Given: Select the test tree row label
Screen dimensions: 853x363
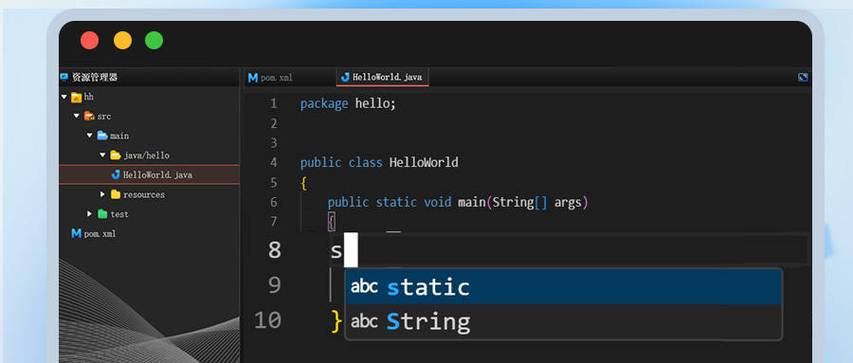Looking at the screenshot, I should [120, 214].
